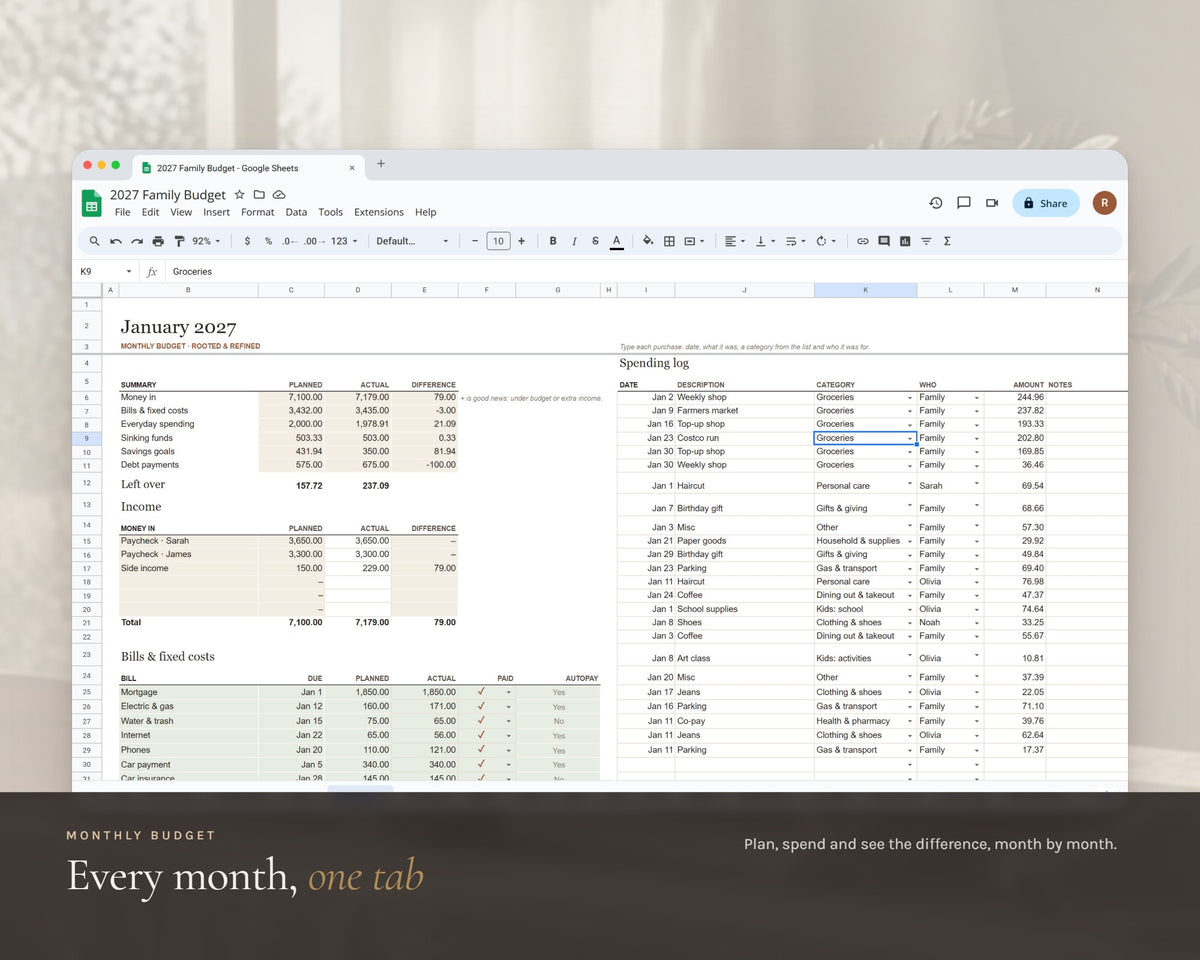1200x960 pixels.
Task: Toggle bold formatting
Action: pos(553,241)
